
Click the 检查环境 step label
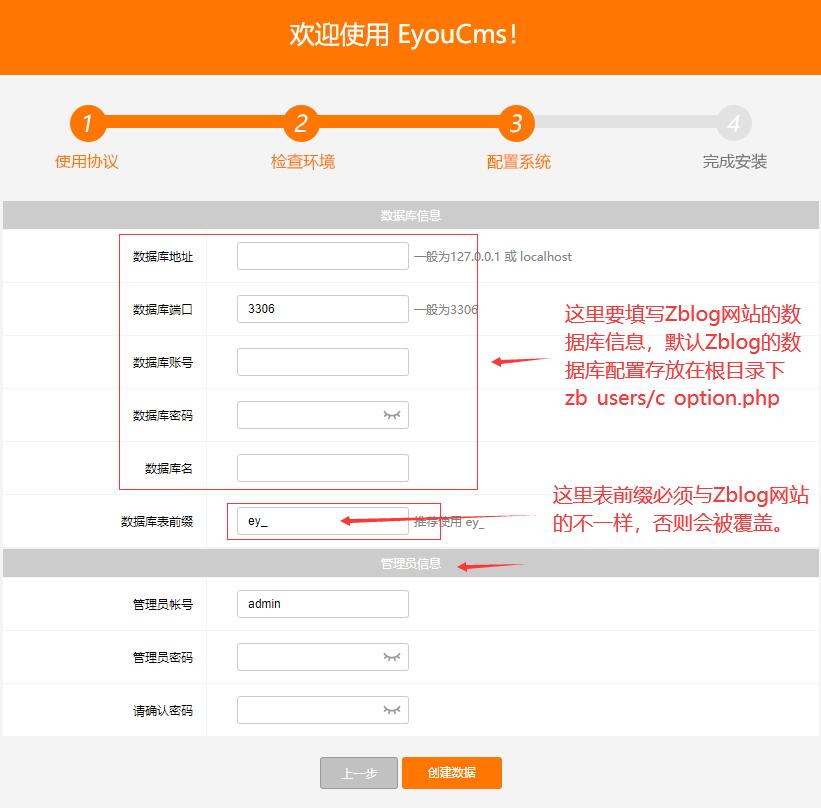[303, 161]
